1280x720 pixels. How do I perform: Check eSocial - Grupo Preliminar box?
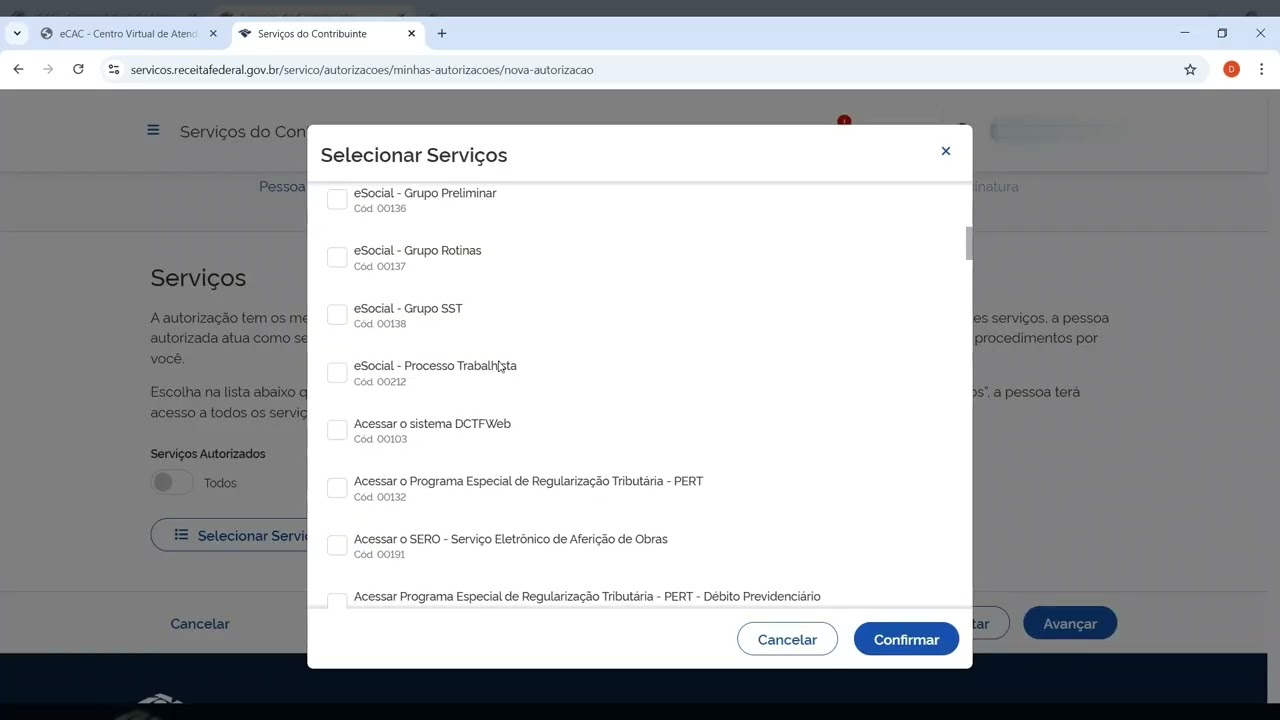(337, 199)
